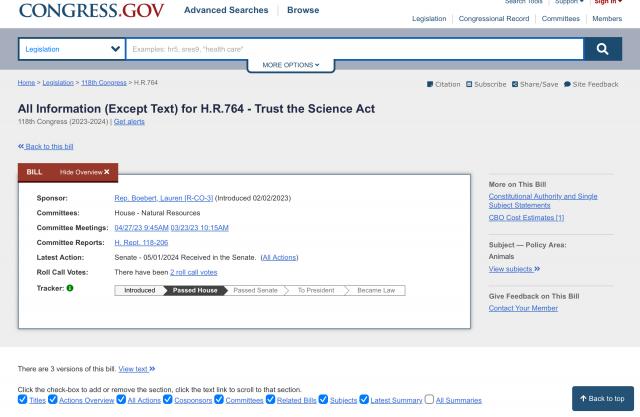Open the Legislation search scope dropdown

(71, 49)
